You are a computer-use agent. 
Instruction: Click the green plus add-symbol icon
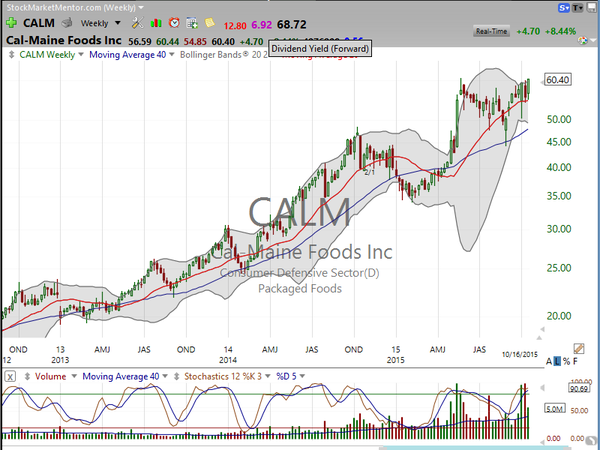click(11, 23)
